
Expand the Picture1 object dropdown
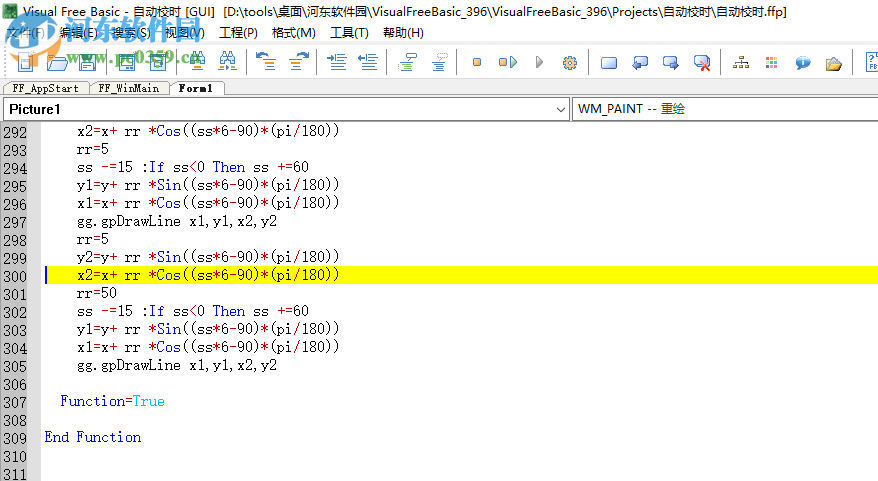click(x=560, y=109)
